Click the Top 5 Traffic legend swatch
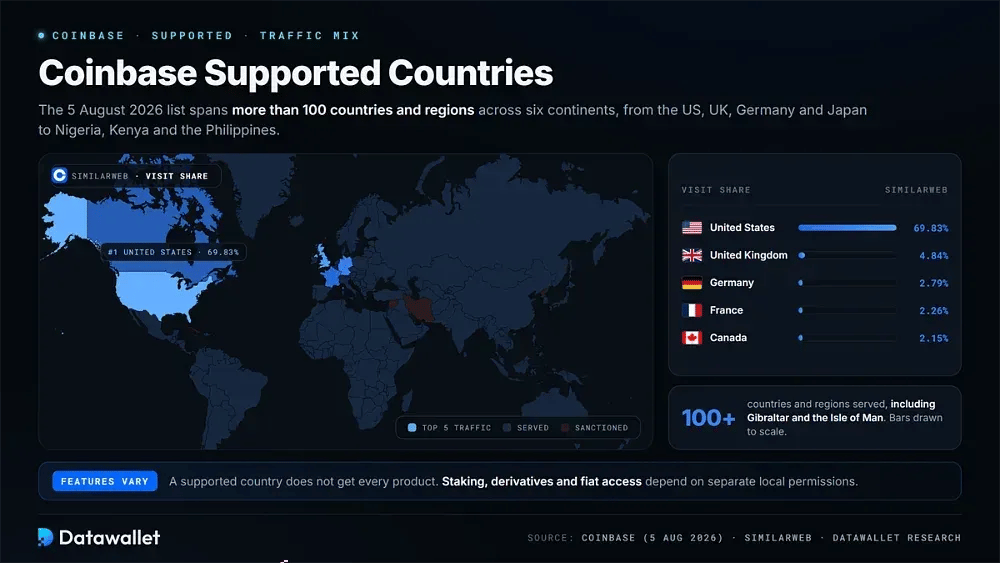Viewport: 1000px width, 563px height. pos(412,428)
